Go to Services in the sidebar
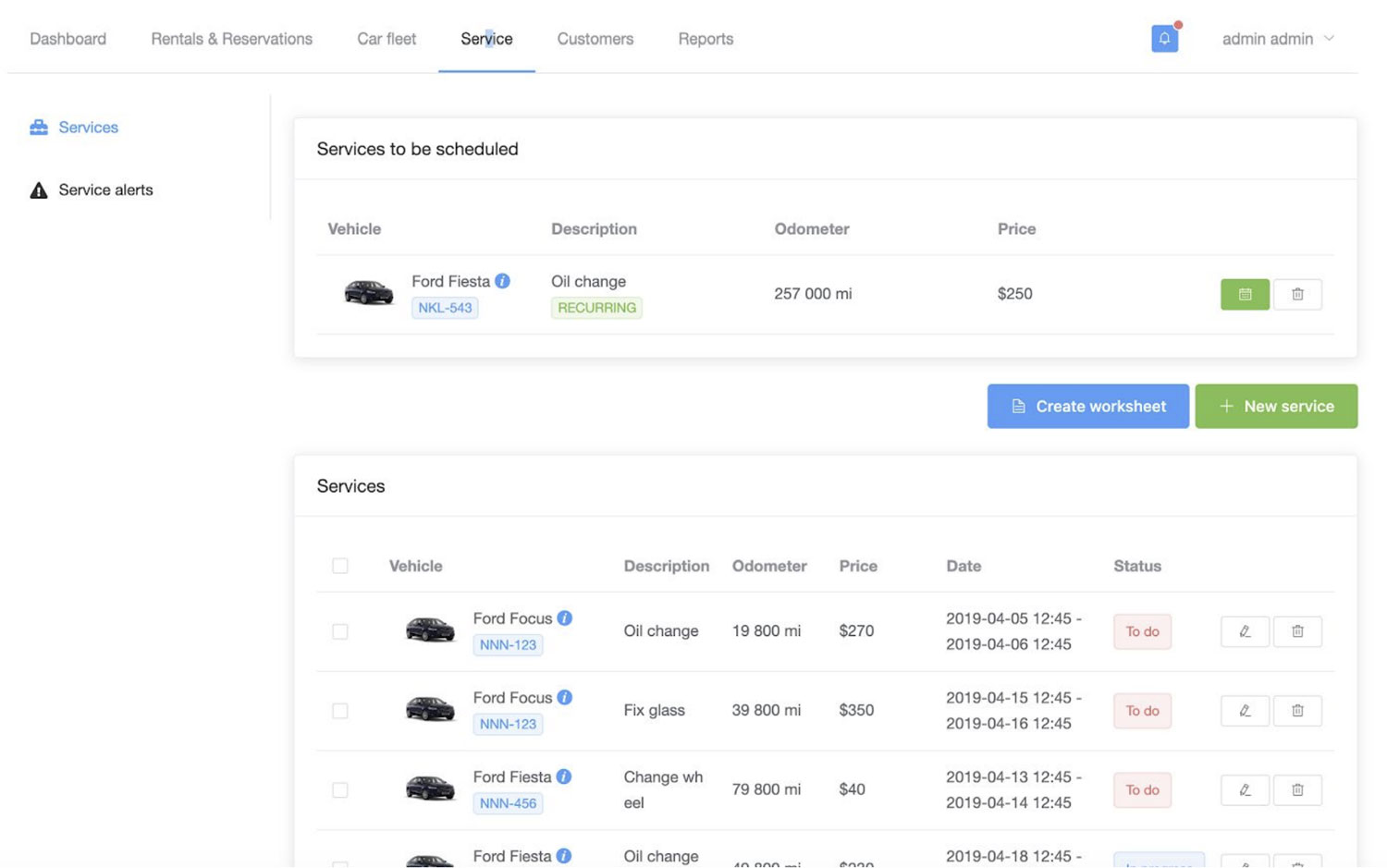This screenshot has width=1387, height=868. [88, 128]
